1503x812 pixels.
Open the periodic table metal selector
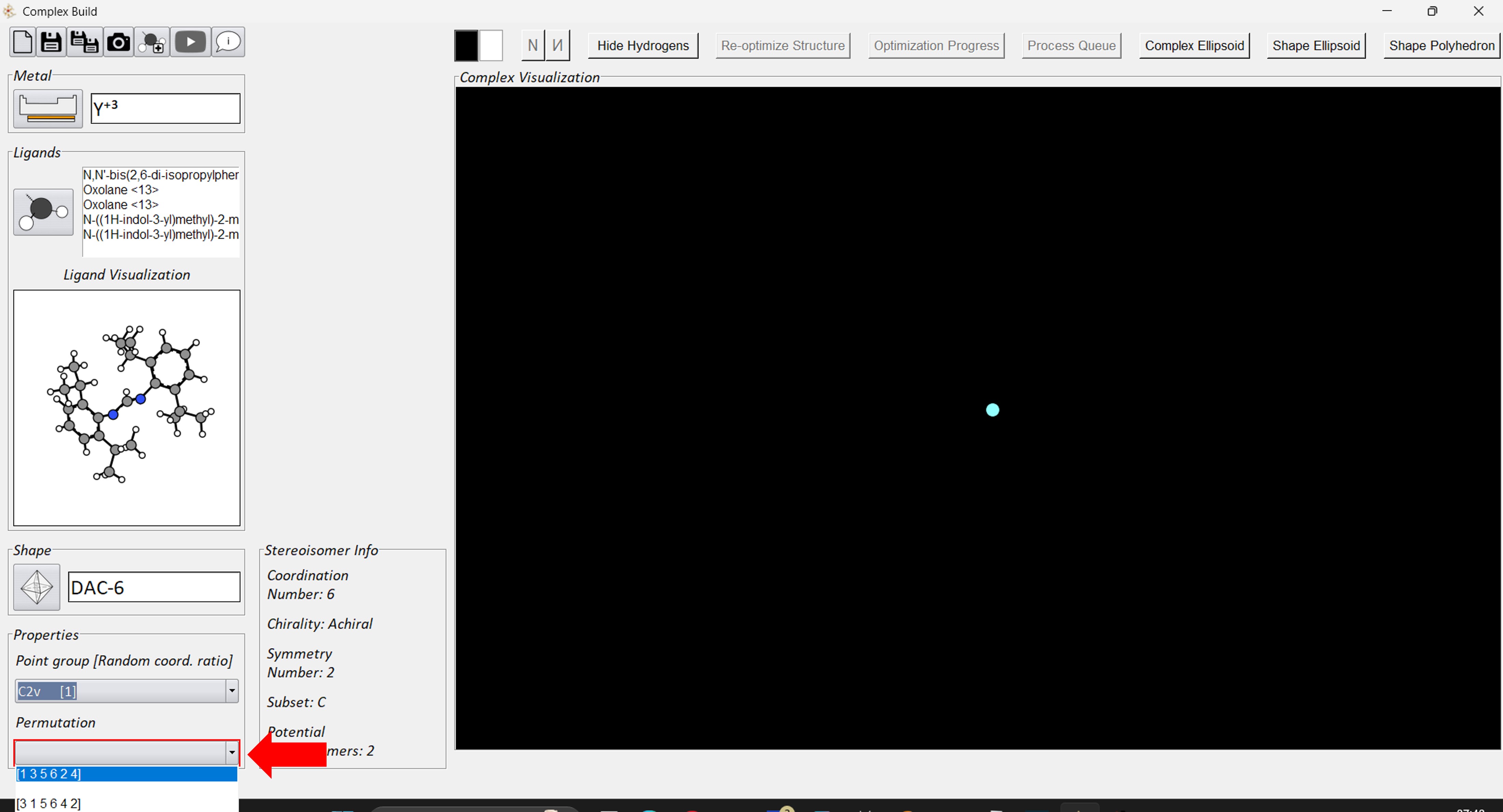click(x=48, y=109)
